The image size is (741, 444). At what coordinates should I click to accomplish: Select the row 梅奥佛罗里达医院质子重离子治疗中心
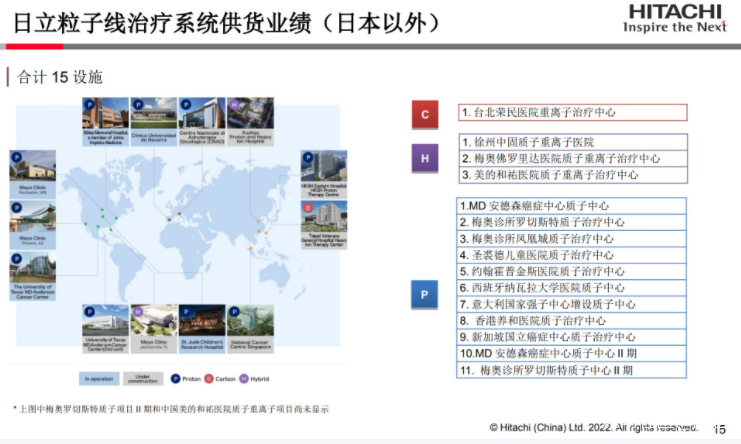pyautogui.click(x=572, y=158)
